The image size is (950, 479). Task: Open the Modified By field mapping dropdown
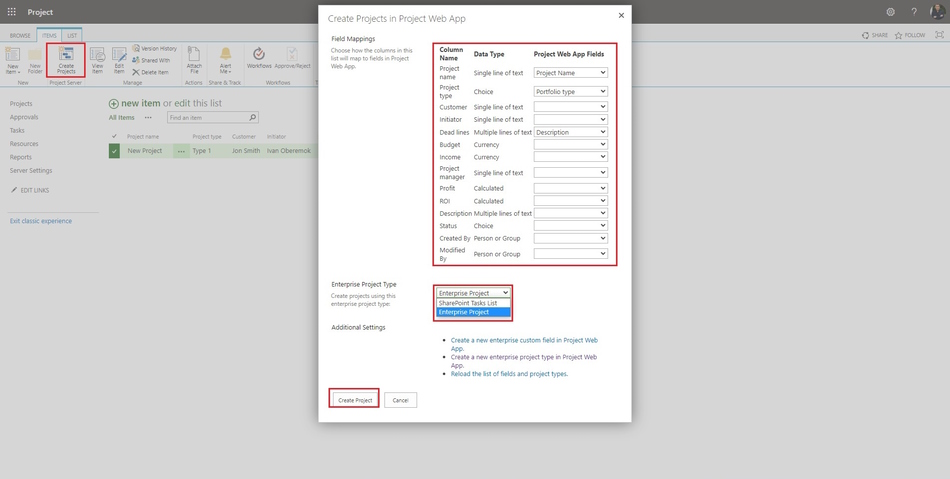pos(571,254)
